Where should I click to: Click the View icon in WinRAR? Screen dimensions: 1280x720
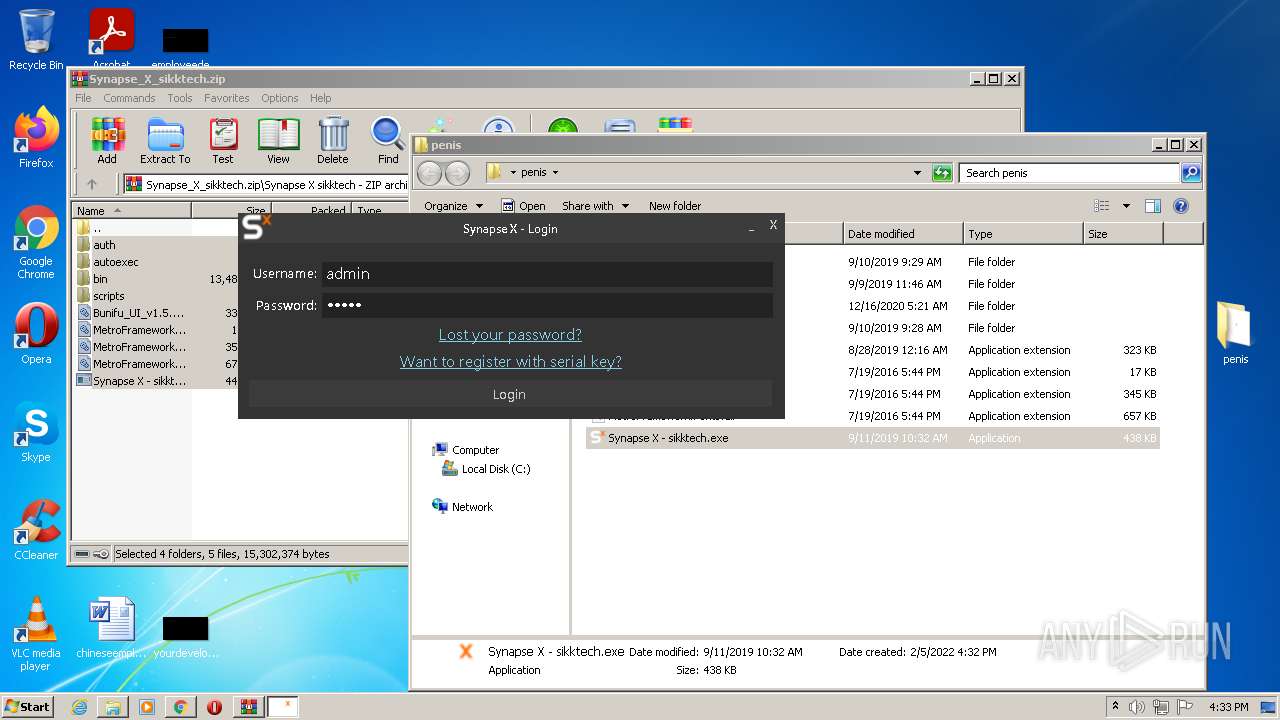pyautogui.click(x=278, y=140)
